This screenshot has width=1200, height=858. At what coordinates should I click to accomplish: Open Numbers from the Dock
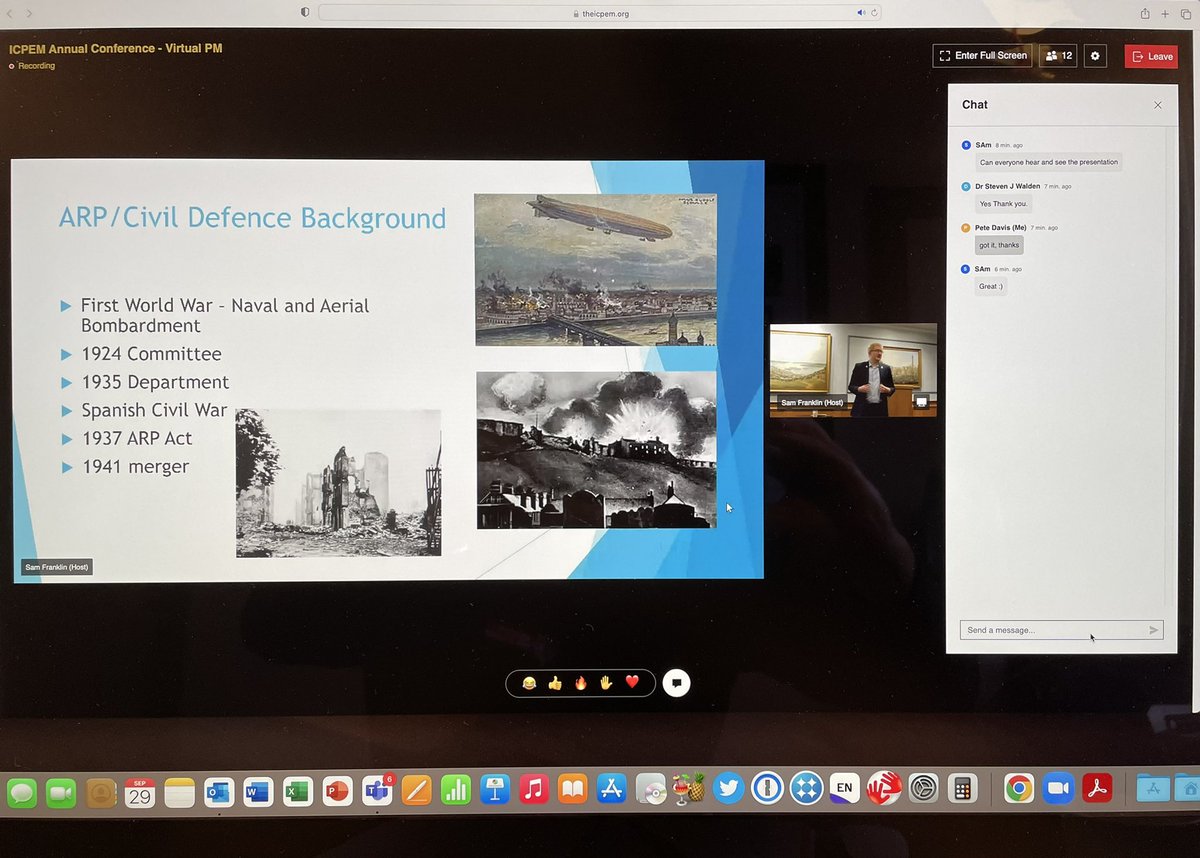(x=456, y=792)
